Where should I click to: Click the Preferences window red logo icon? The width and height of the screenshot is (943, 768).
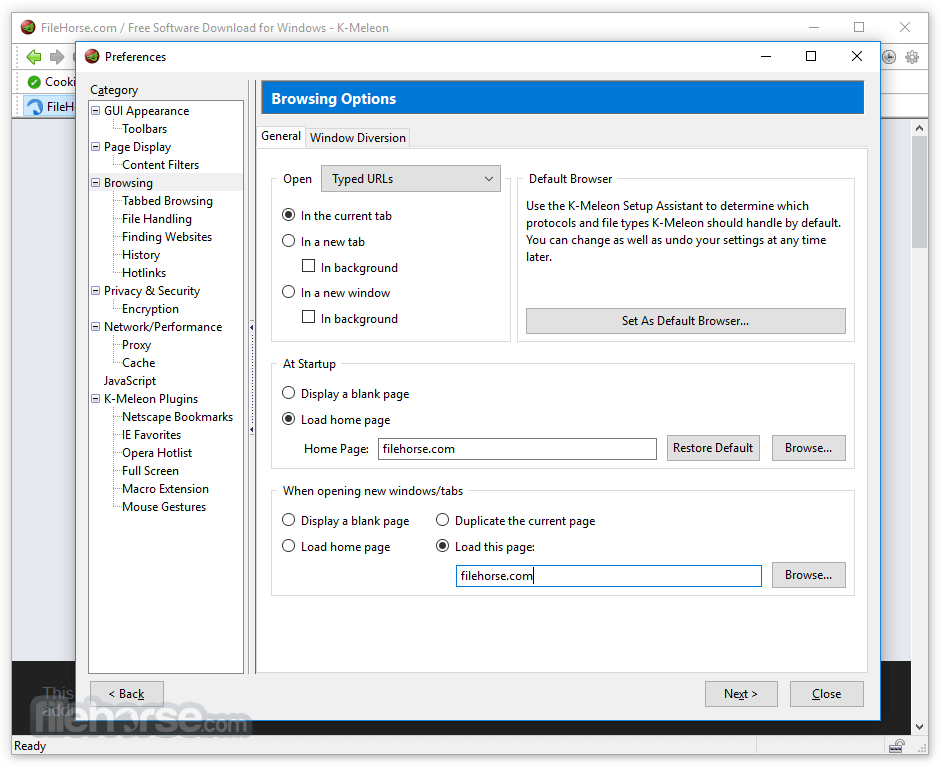92,57
